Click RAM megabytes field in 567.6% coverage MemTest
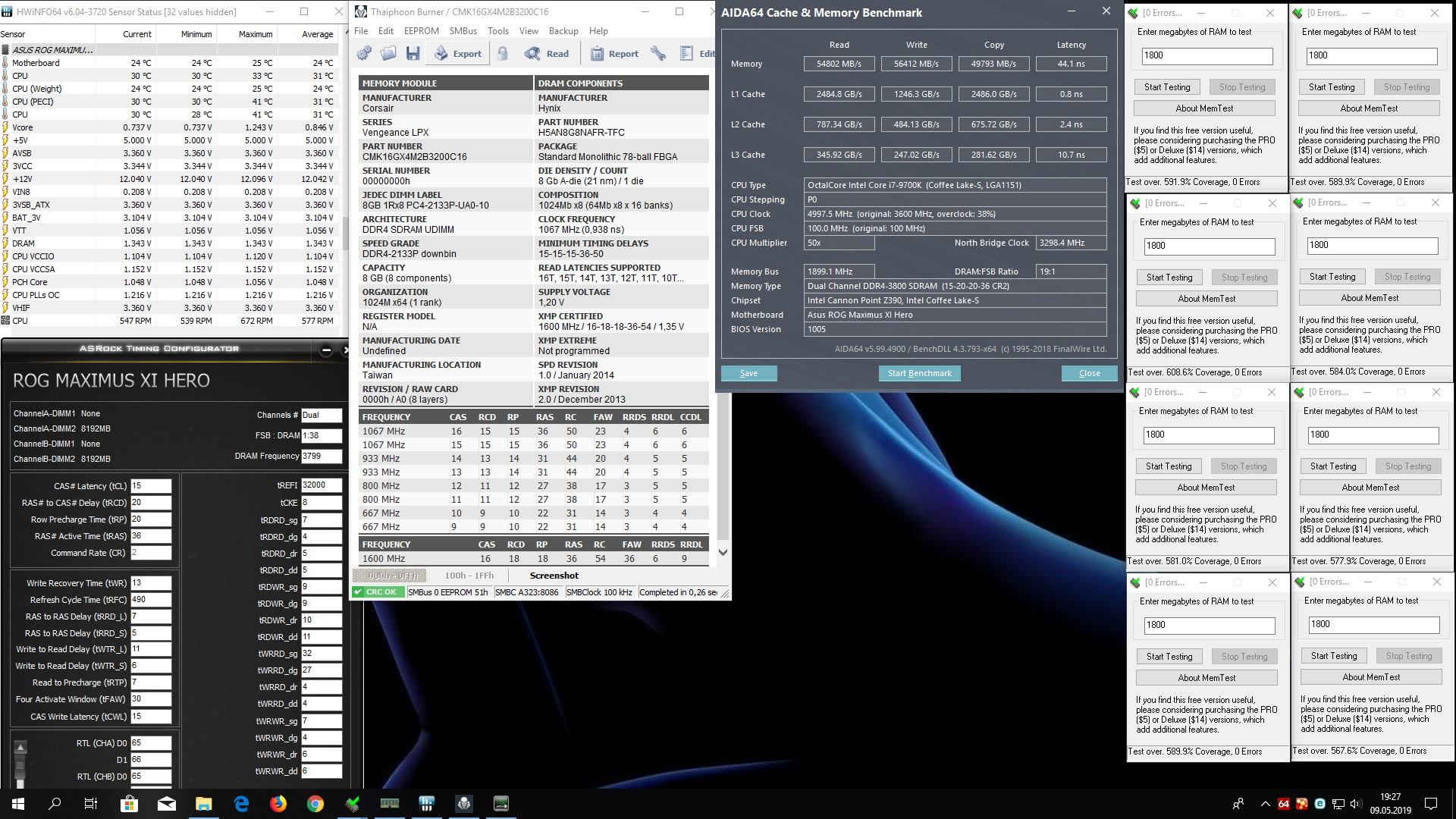The width and height of the screenshot is (1456, 819). pyautogui.click(x=1374, y=624)
